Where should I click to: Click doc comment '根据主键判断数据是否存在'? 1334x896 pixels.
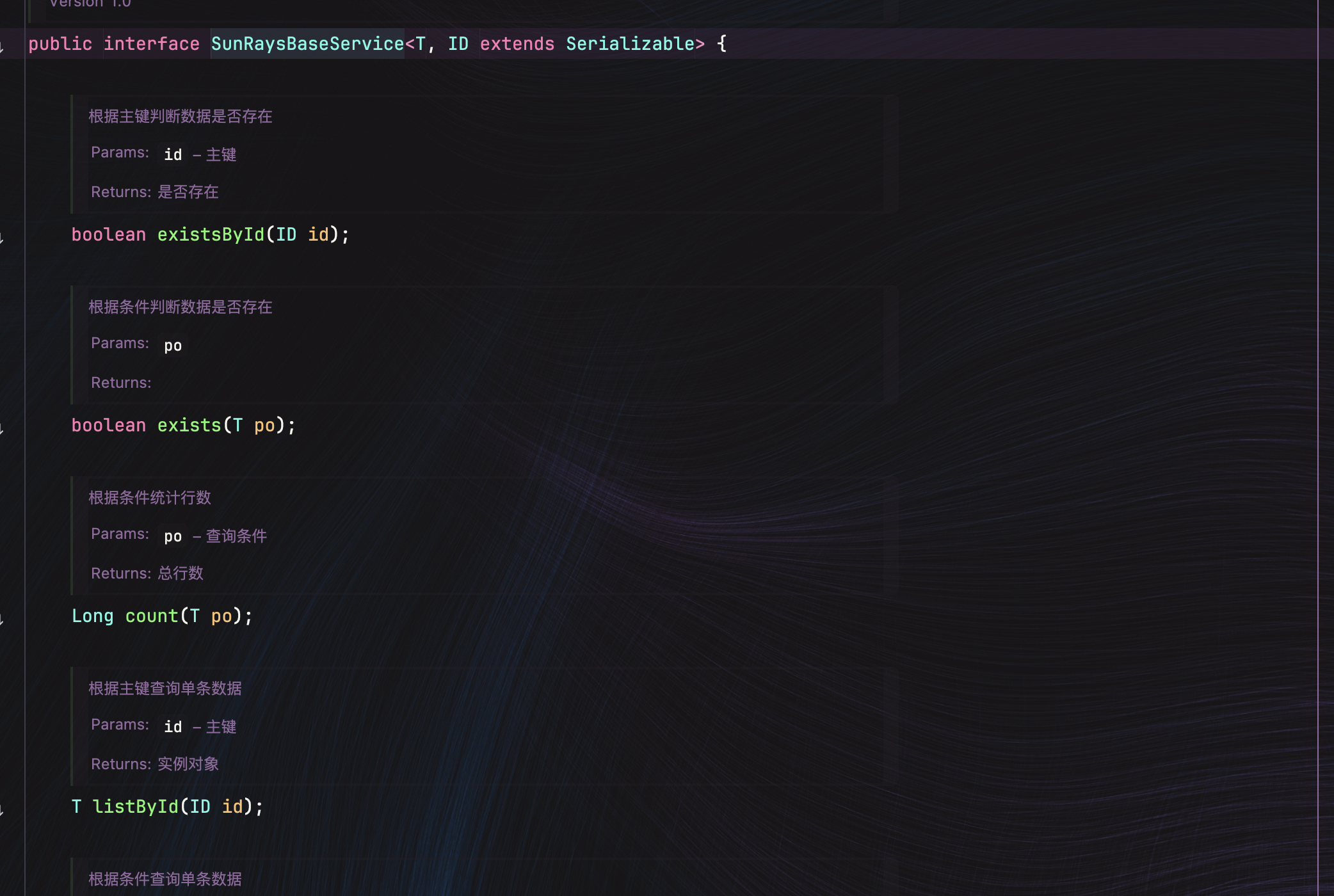(x=181, y=116)
